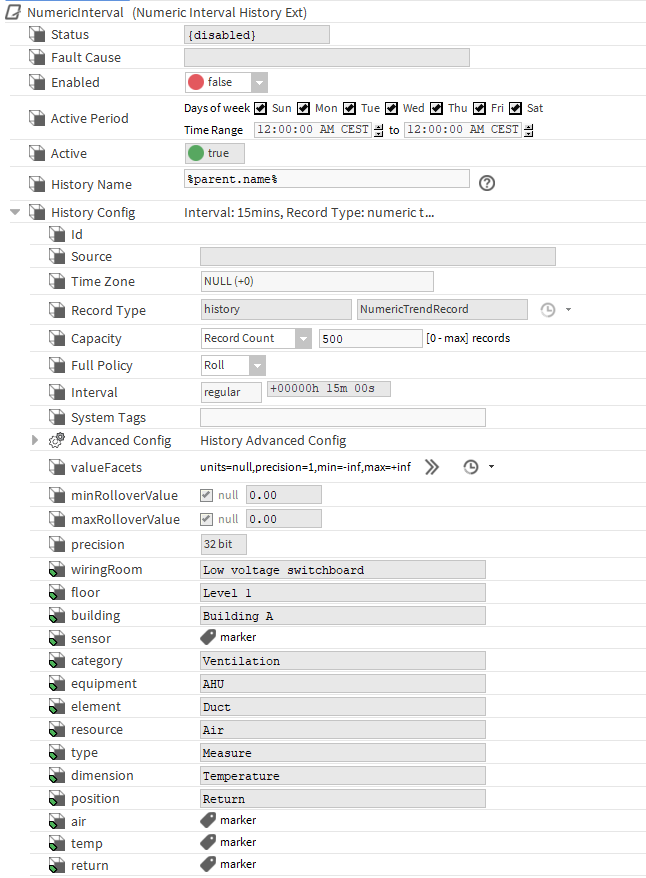Toggle the Wed day of week checkbox
Viewport: 646px width, 878px height.
[392, 108]
